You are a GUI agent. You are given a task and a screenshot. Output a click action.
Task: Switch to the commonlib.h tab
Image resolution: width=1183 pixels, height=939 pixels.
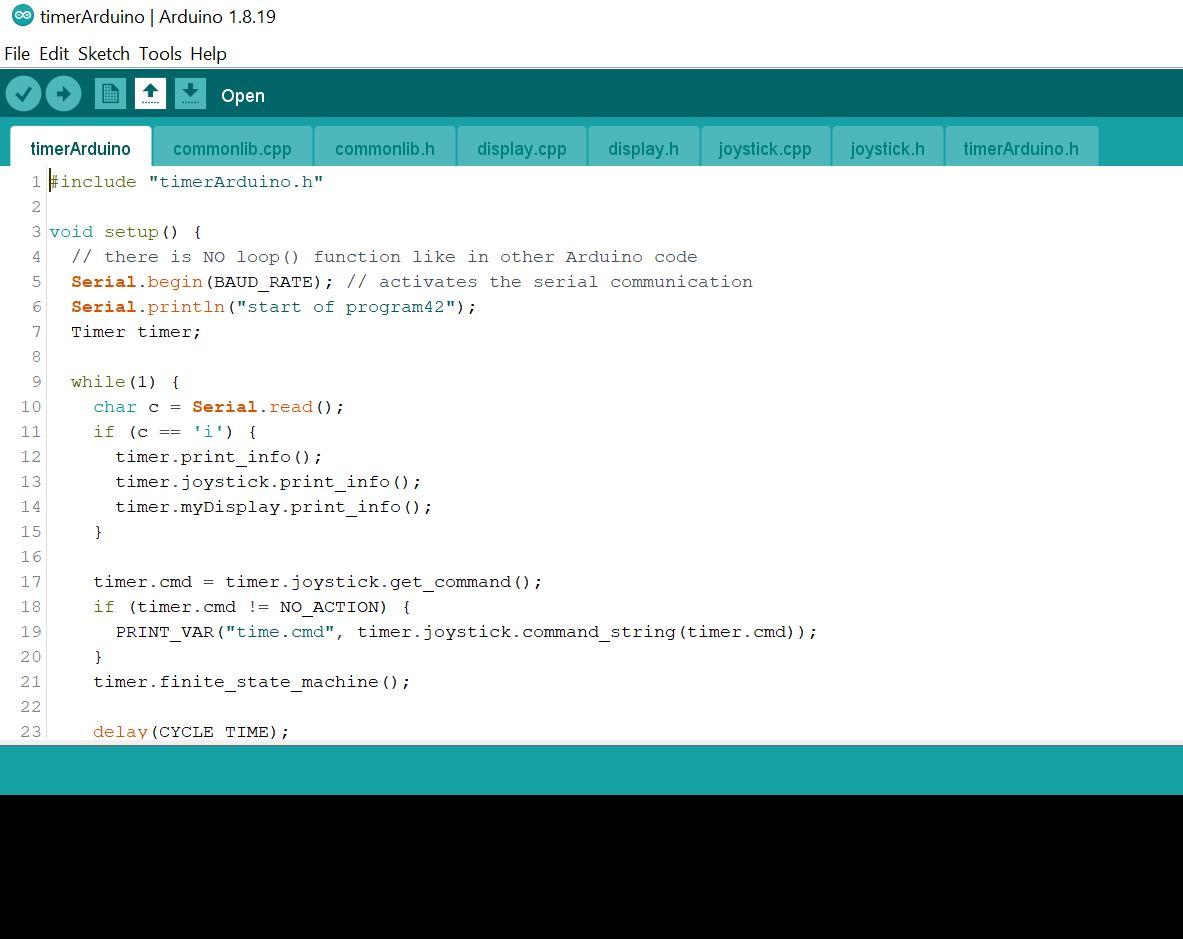pos(384,148)
